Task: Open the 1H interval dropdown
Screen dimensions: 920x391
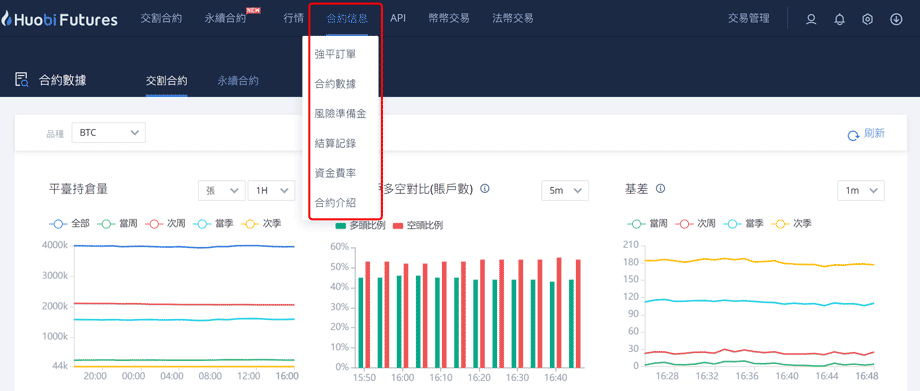Action: coord(272,190)
